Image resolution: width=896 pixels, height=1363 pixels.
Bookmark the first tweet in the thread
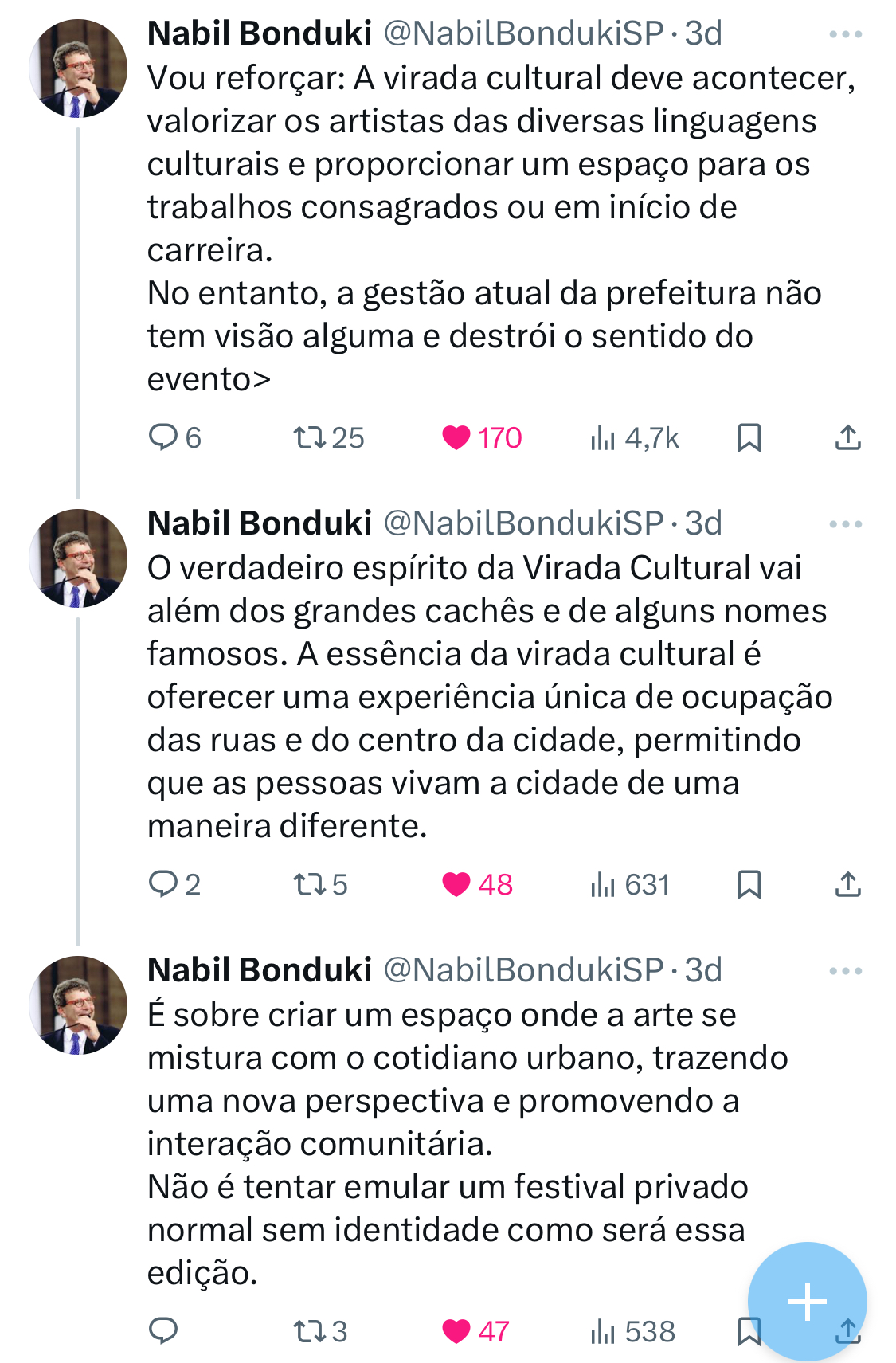(x=749, y=436)
